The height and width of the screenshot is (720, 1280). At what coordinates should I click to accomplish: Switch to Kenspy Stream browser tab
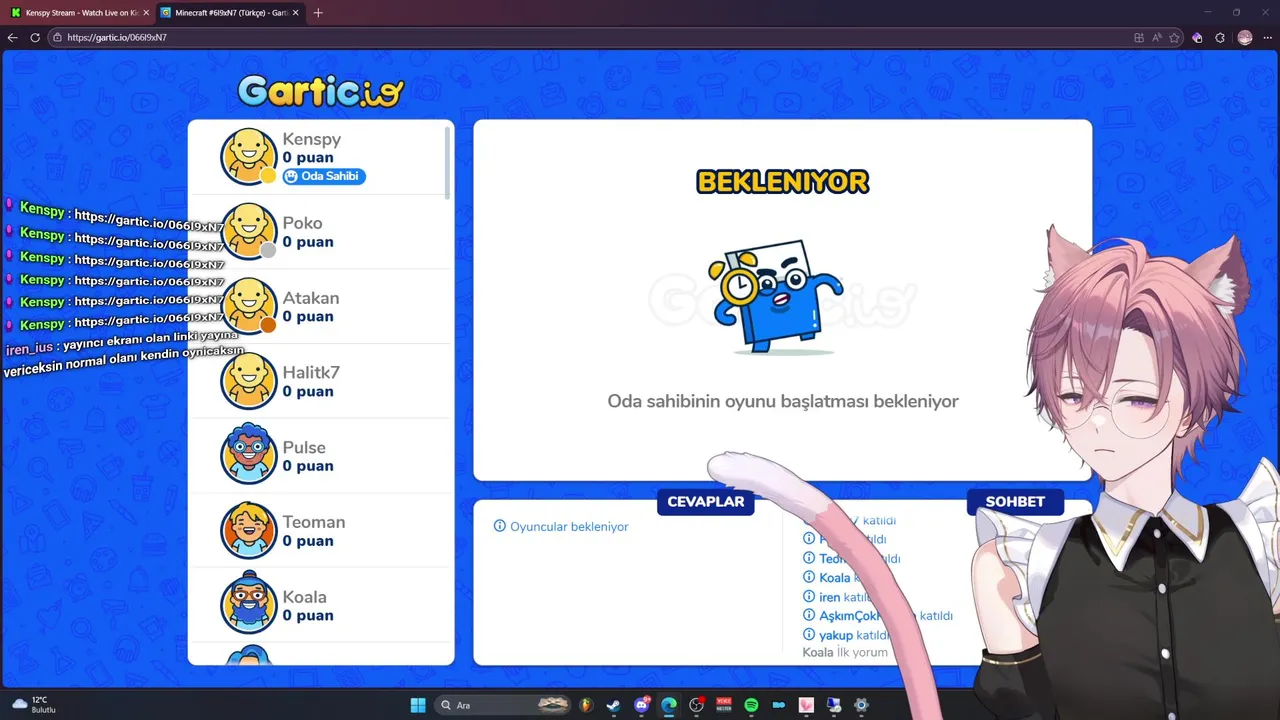(79, 12)
